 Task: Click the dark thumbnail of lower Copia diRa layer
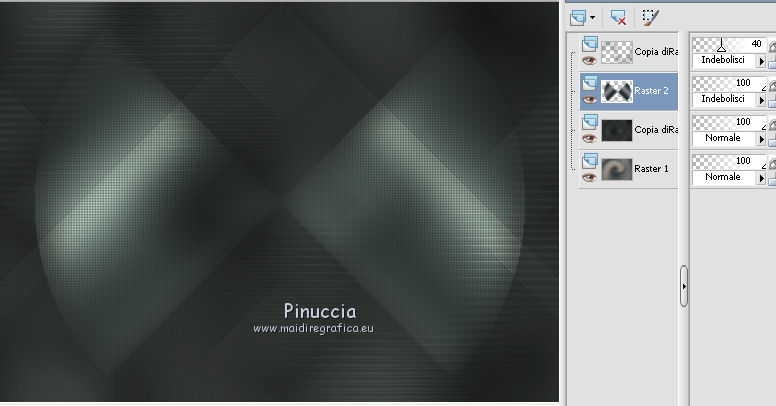[617, 130]
